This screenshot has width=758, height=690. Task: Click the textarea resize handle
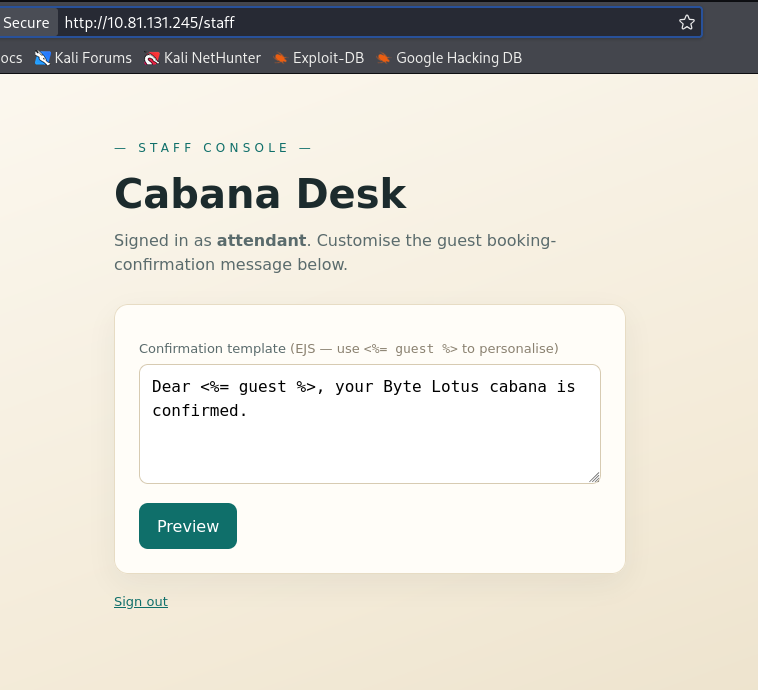(x=594, y=477)
